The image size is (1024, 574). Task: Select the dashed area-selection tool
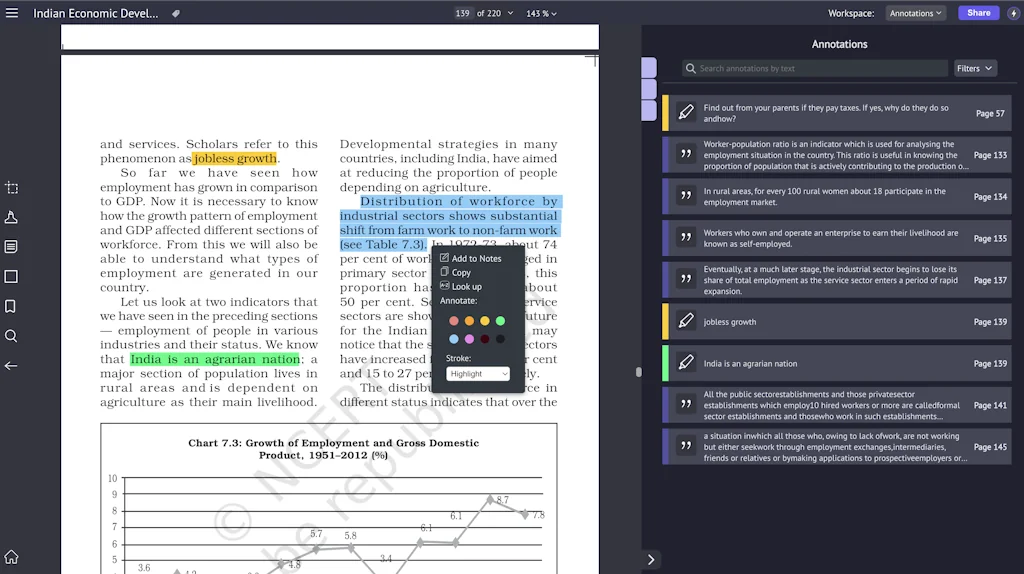[x=12, y=188]
